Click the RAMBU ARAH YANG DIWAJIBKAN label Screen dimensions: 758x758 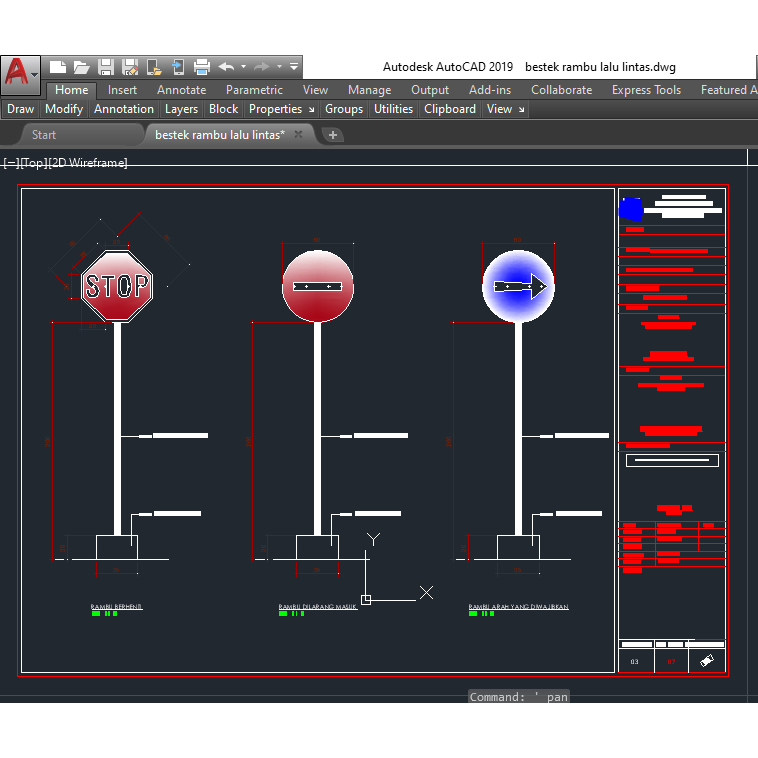point(518,607)
